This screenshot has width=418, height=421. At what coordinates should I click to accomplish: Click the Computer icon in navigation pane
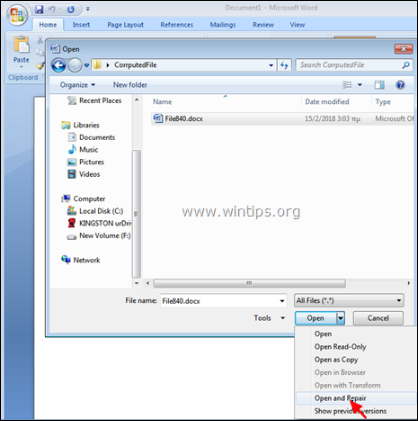point(66,199)
